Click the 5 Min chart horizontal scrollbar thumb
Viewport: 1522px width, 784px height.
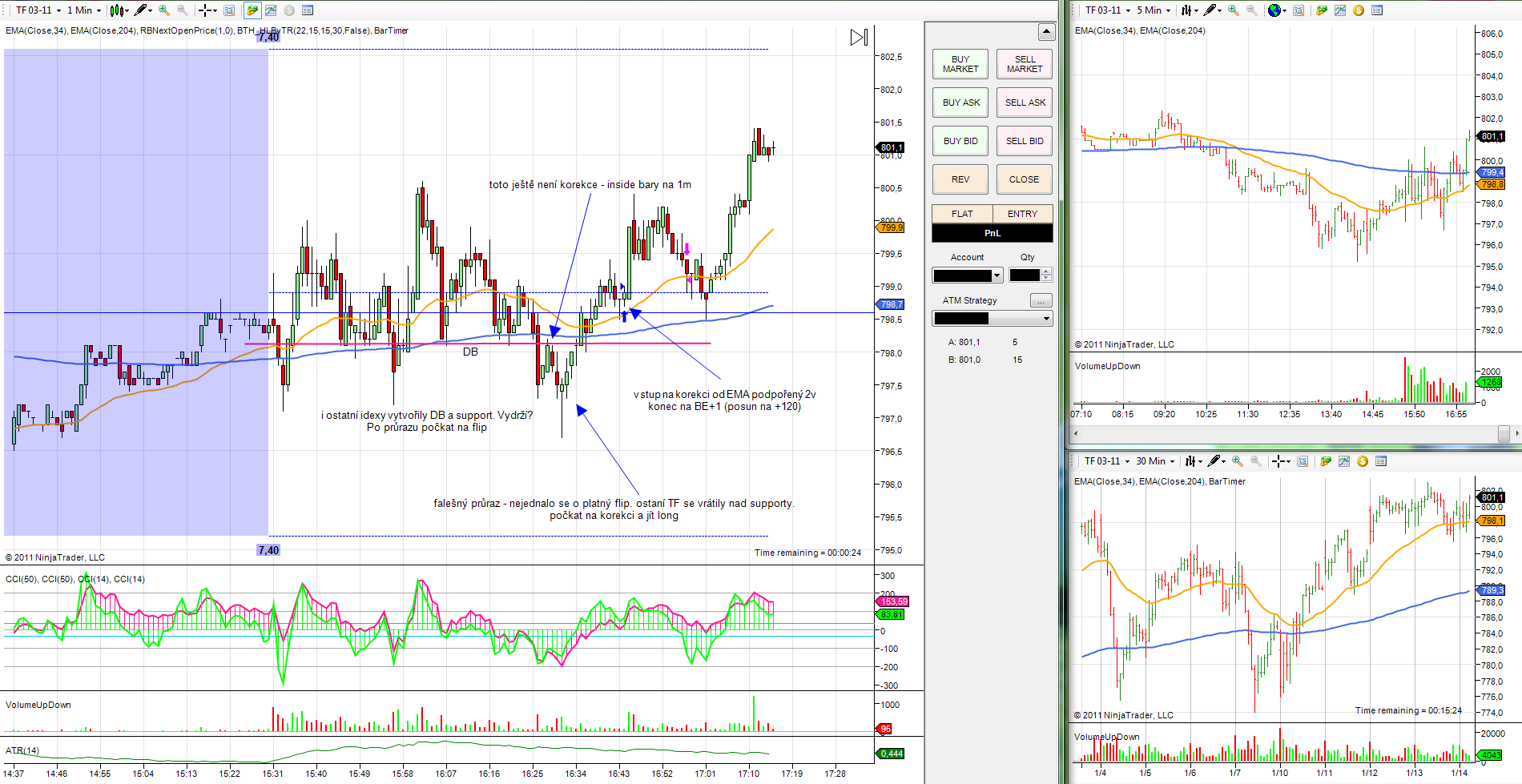[1504, 433]
